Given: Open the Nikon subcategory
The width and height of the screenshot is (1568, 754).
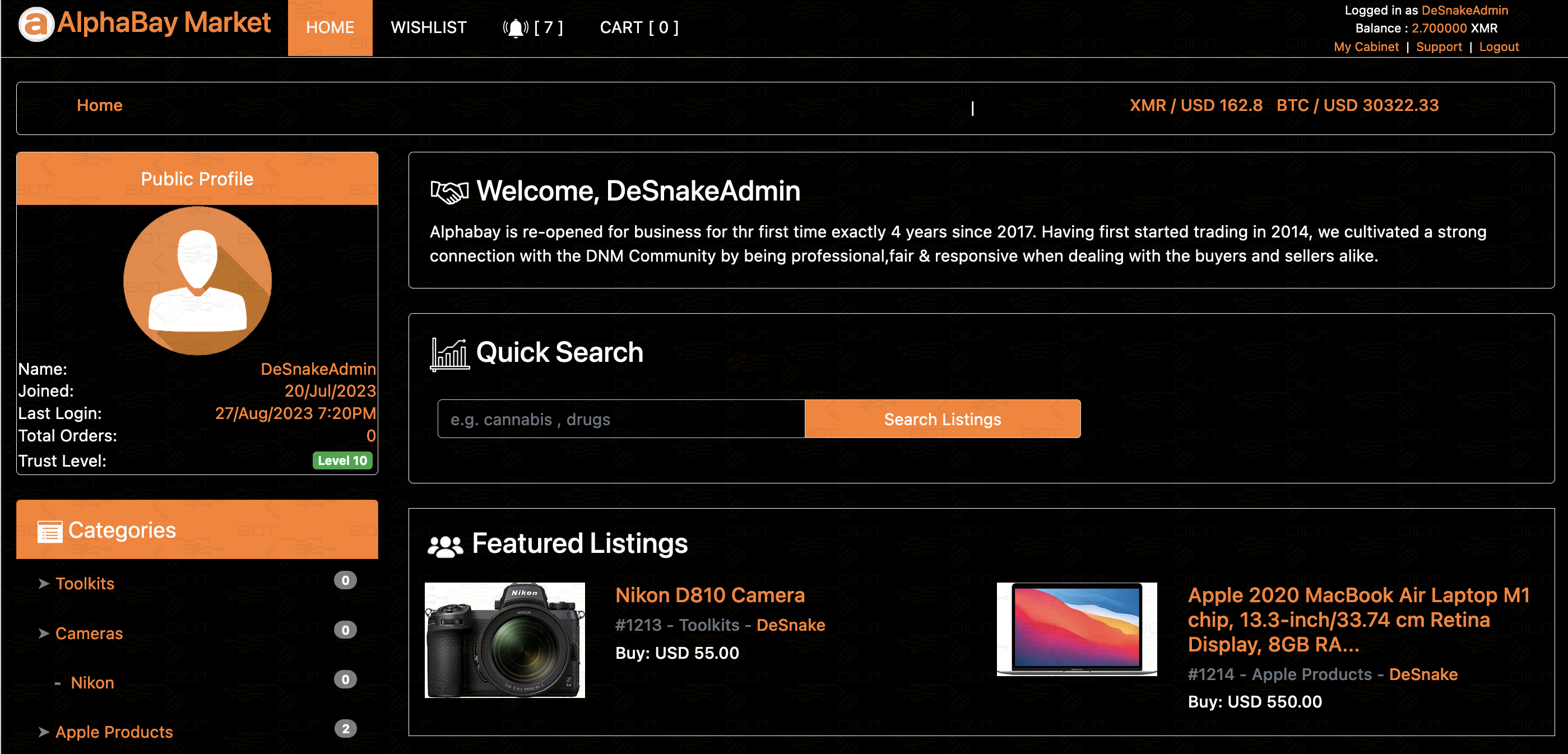Looking at the screenshot, I should click(92, 682).
